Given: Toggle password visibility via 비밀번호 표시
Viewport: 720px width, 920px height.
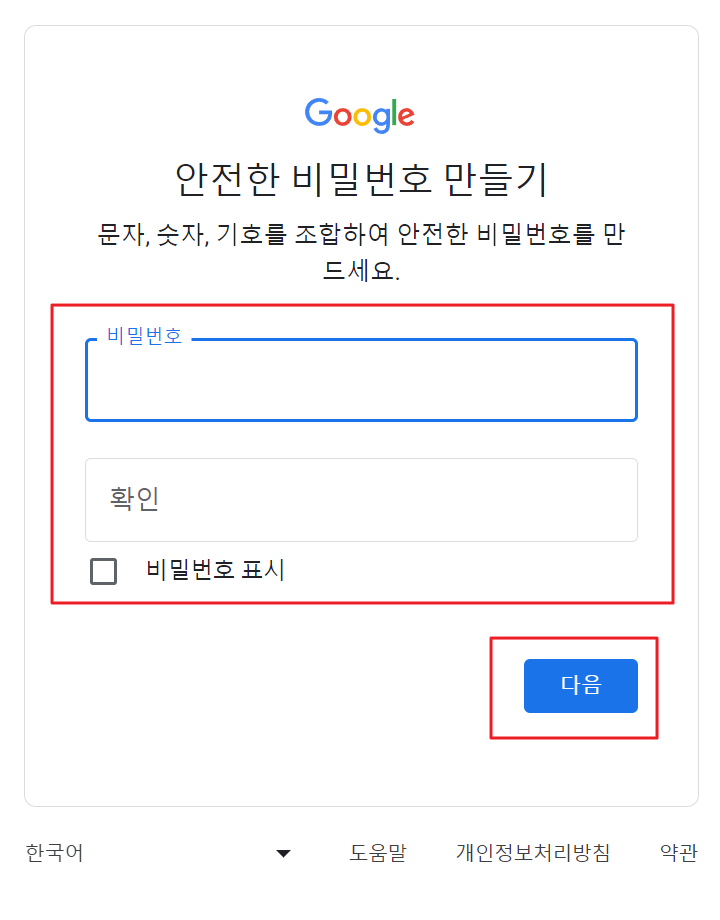Looking at the screenshot, I should [x=103, y=571].
